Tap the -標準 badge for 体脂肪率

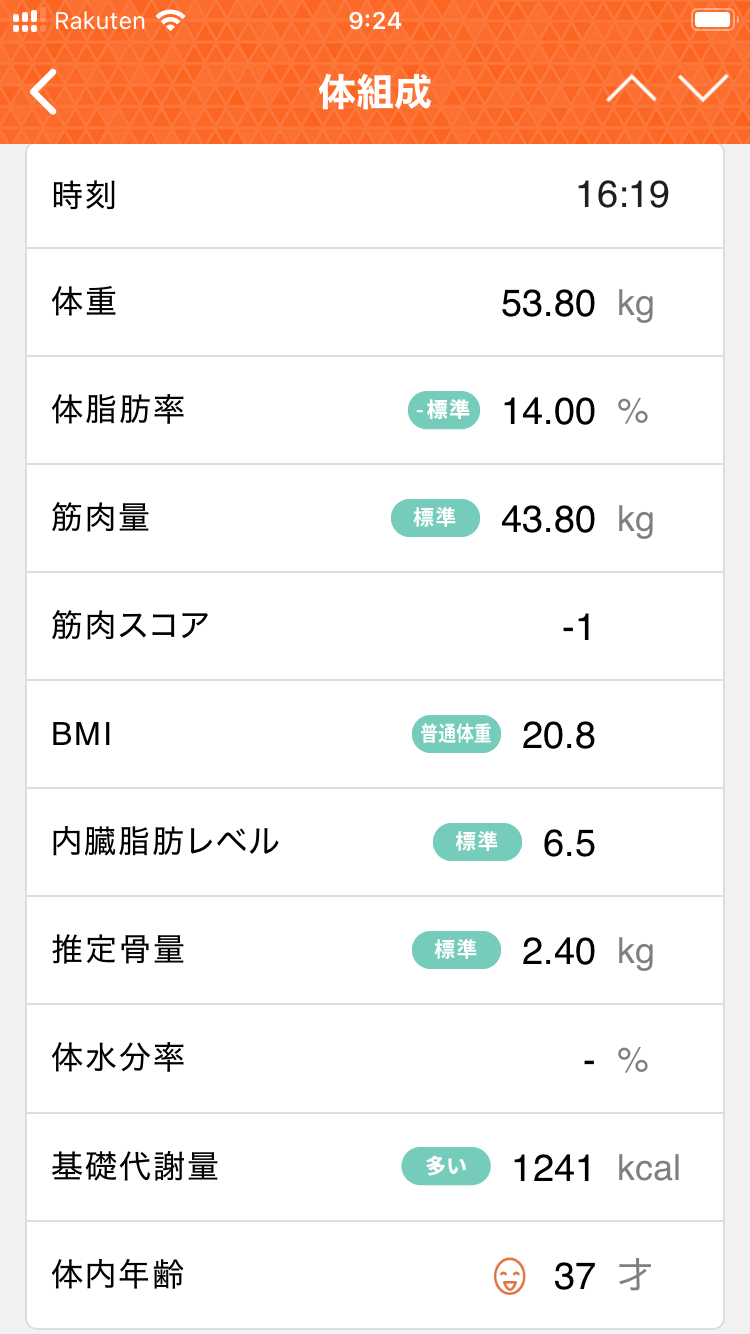coord(444,410)
